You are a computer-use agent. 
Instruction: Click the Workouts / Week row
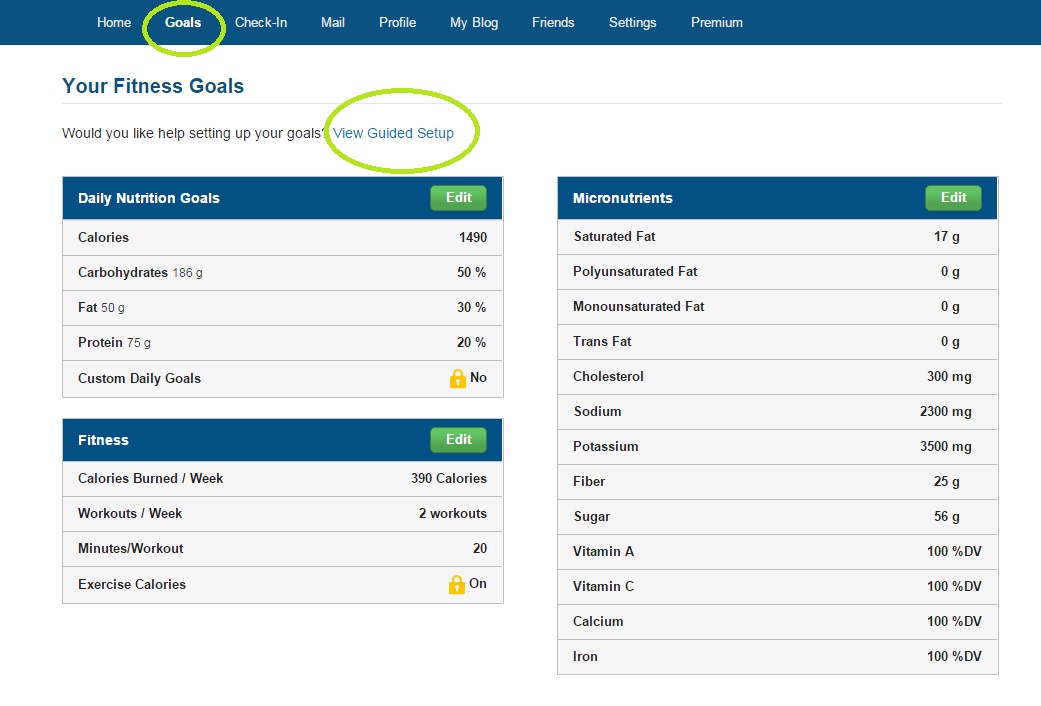[282, 514]
